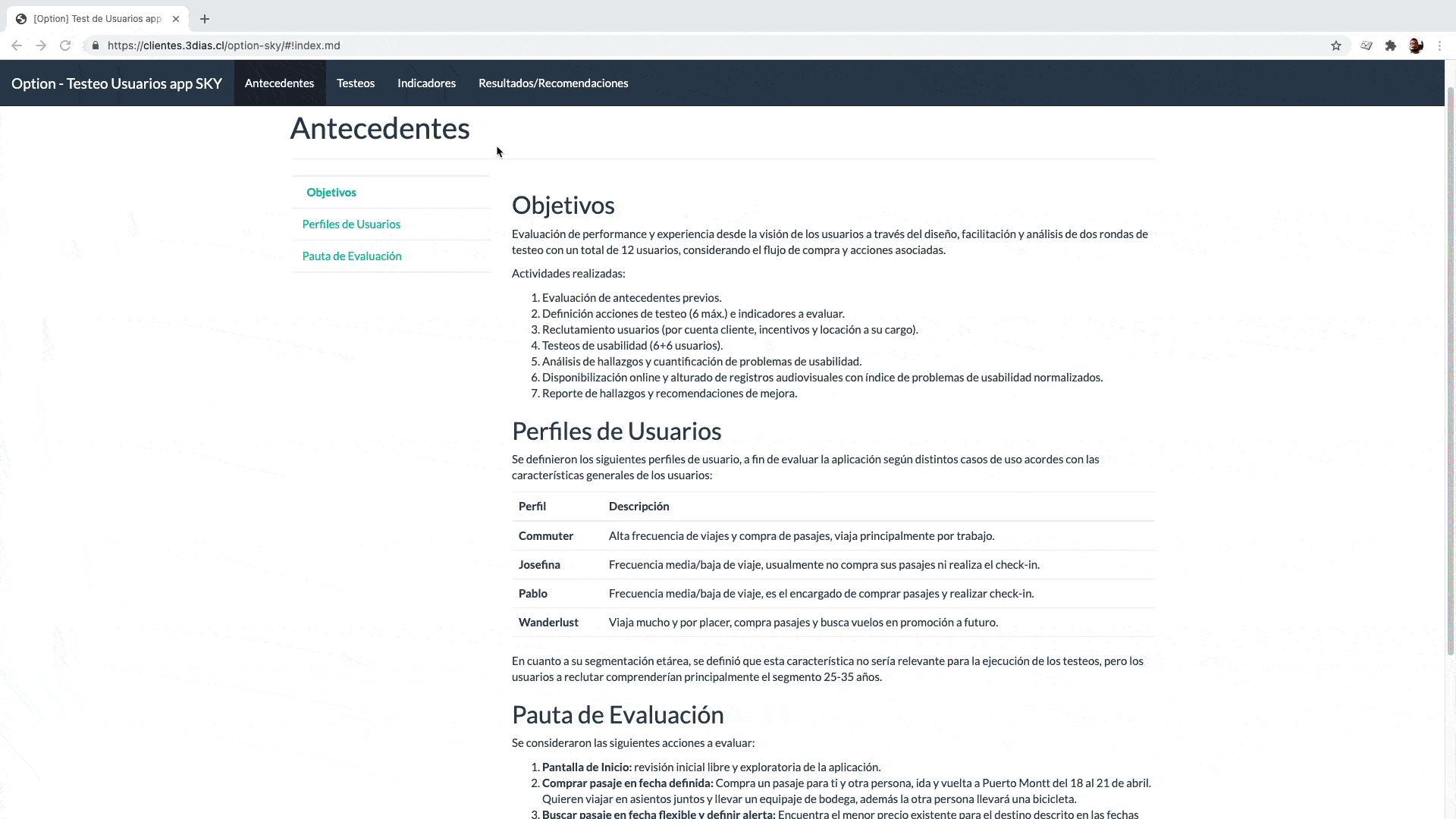This screenshot has width=1456, height=819.
Task: Click 'Reporte de hallazgos y recomendaciones' item
Action: pyautogui.click(x=670, y=394)
